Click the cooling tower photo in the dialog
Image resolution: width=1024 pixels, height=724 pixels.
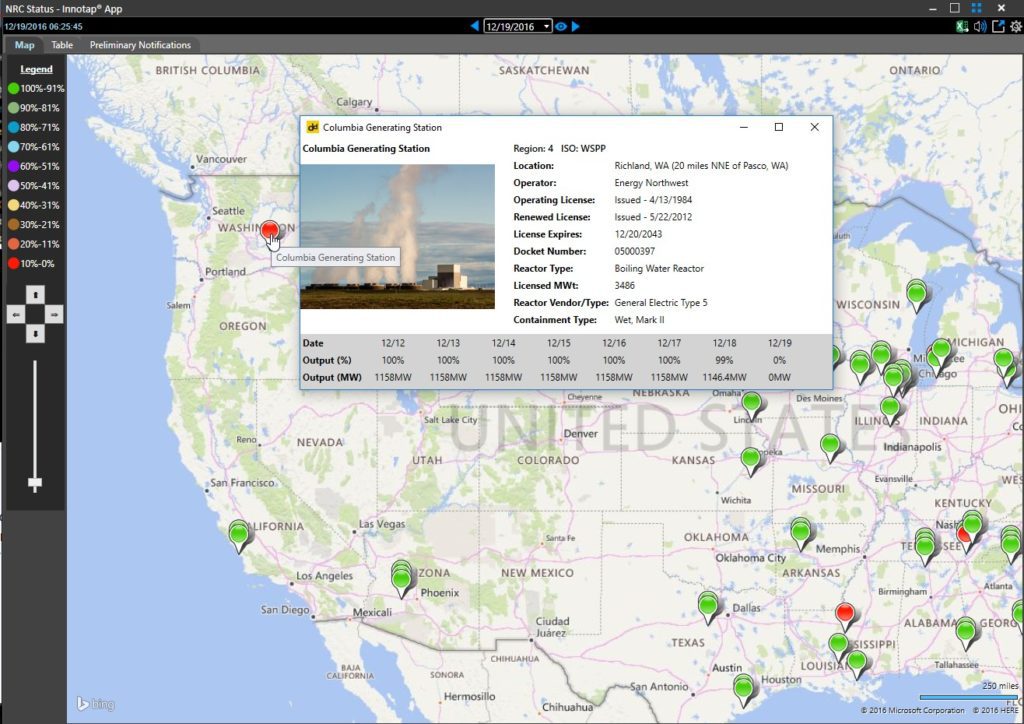coord(397,236)
